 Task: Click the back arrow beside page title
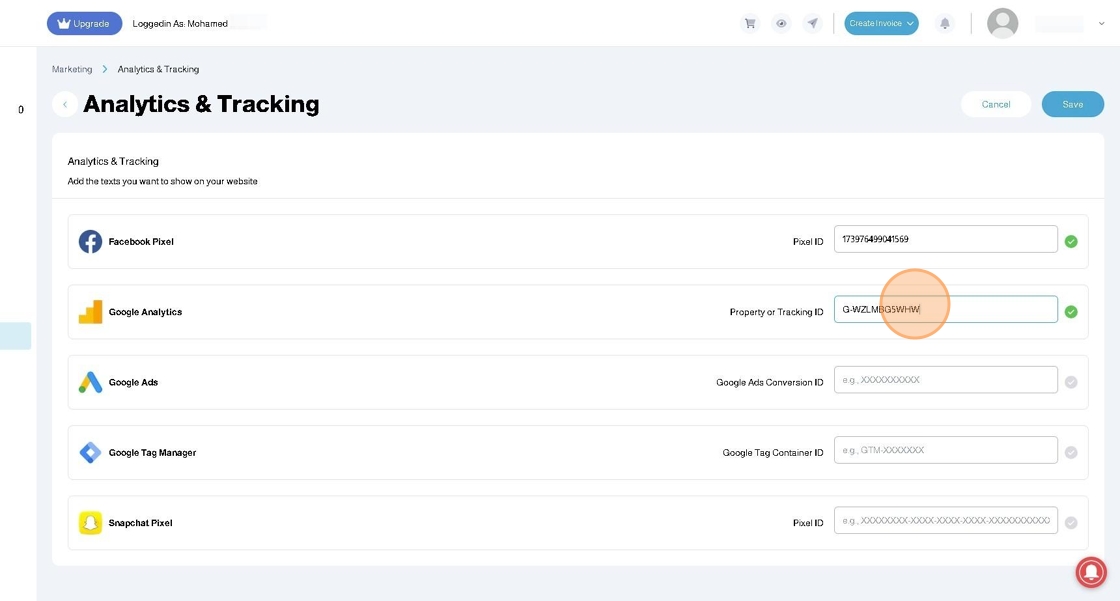point(65,104)
